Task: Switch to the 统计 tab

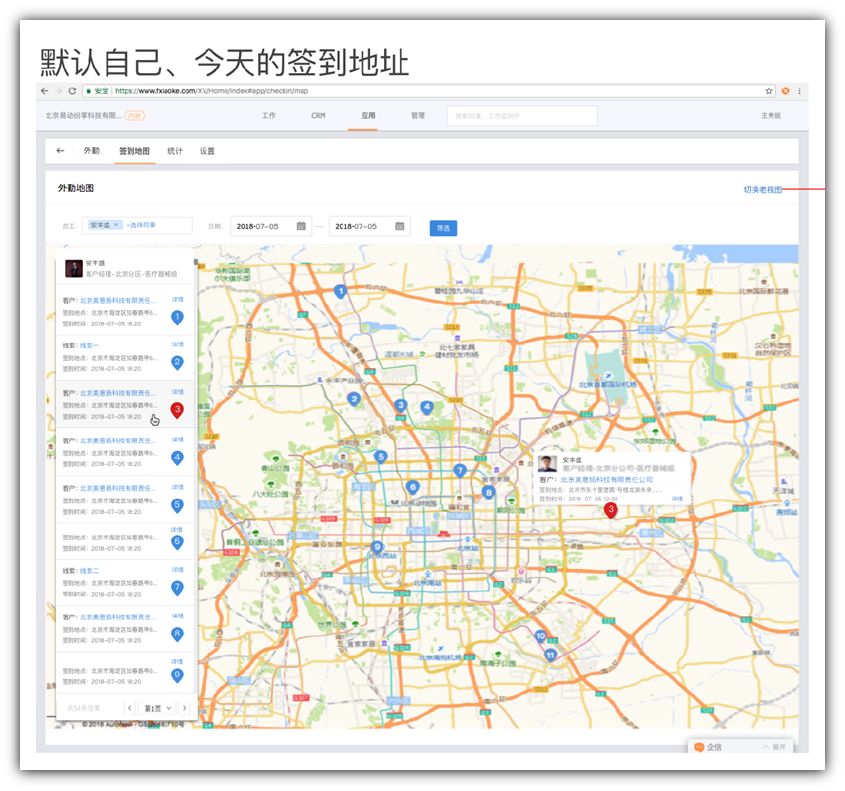Action: pyautogui.click(x=175, y=151)
